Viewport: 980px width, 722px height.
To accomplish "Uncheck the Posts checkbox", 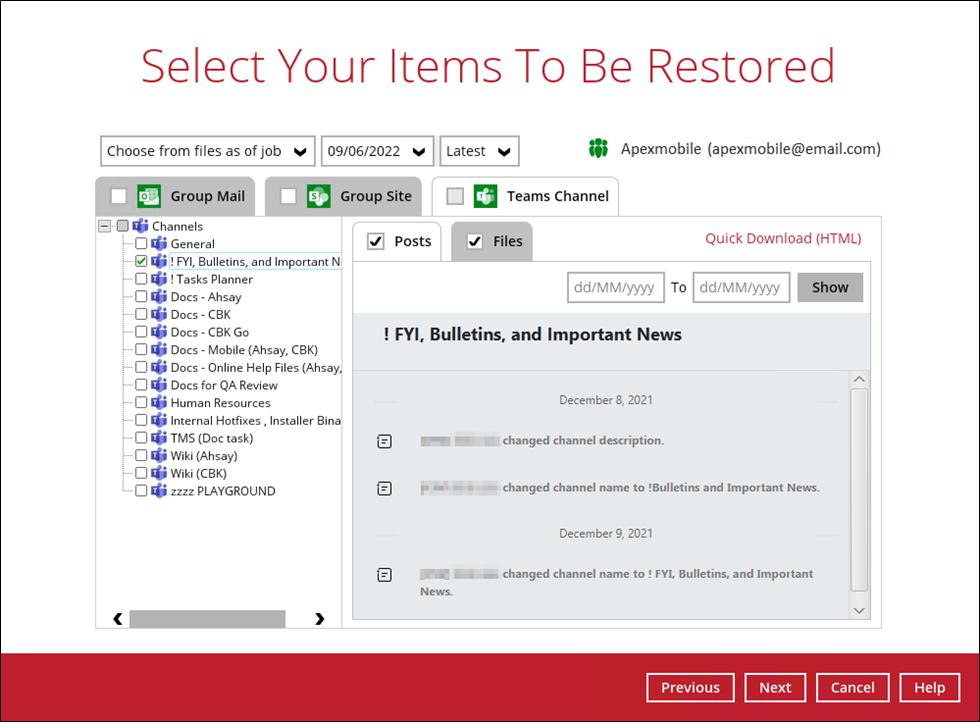I will [376, 241].
